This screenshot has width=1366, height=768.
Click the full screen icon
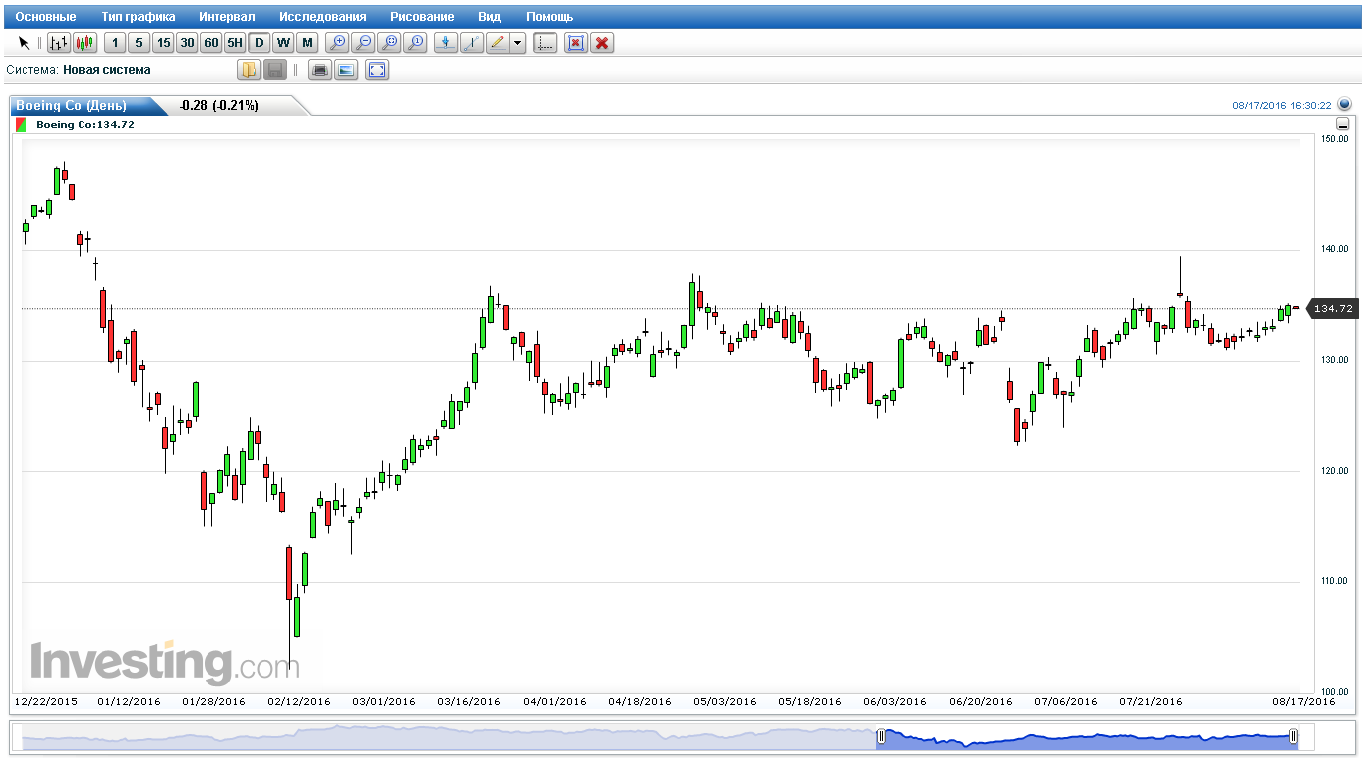coord(377,70)
